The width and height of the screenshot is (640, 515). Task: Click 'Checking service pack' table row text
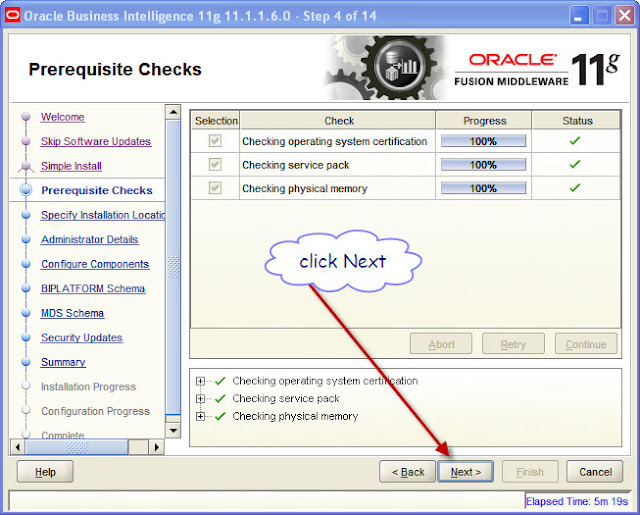pos(296,165)
